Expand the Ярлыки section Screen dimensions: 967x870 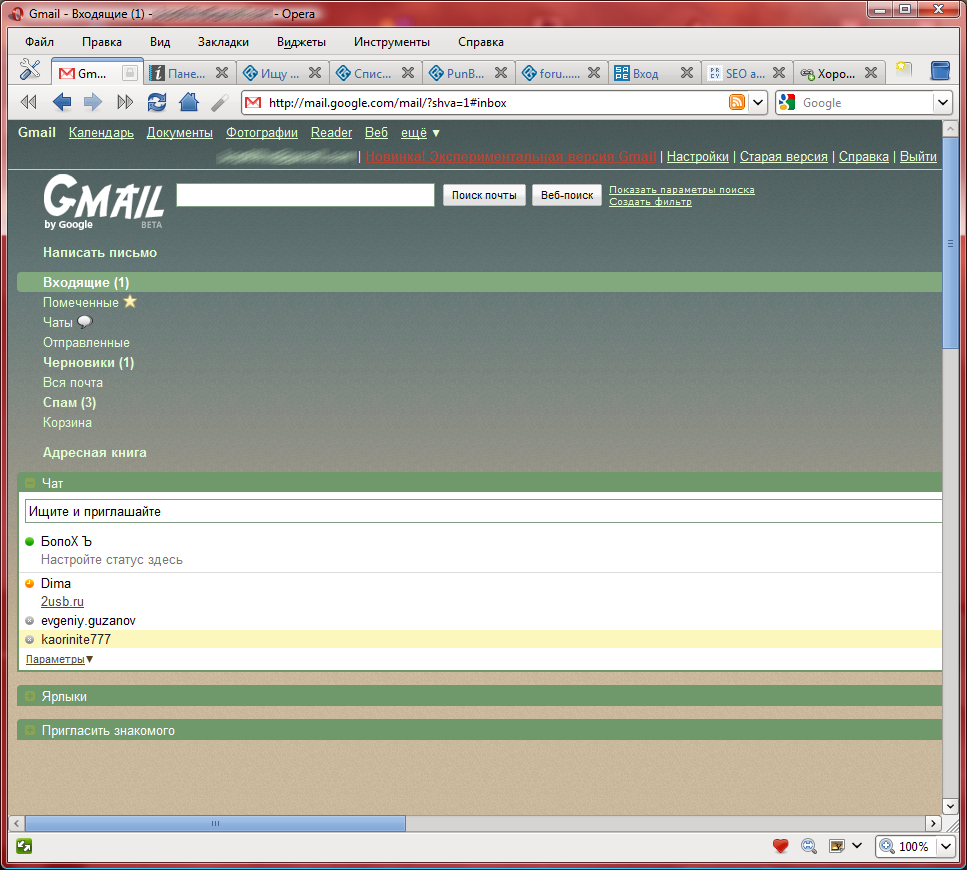(30, 696)
